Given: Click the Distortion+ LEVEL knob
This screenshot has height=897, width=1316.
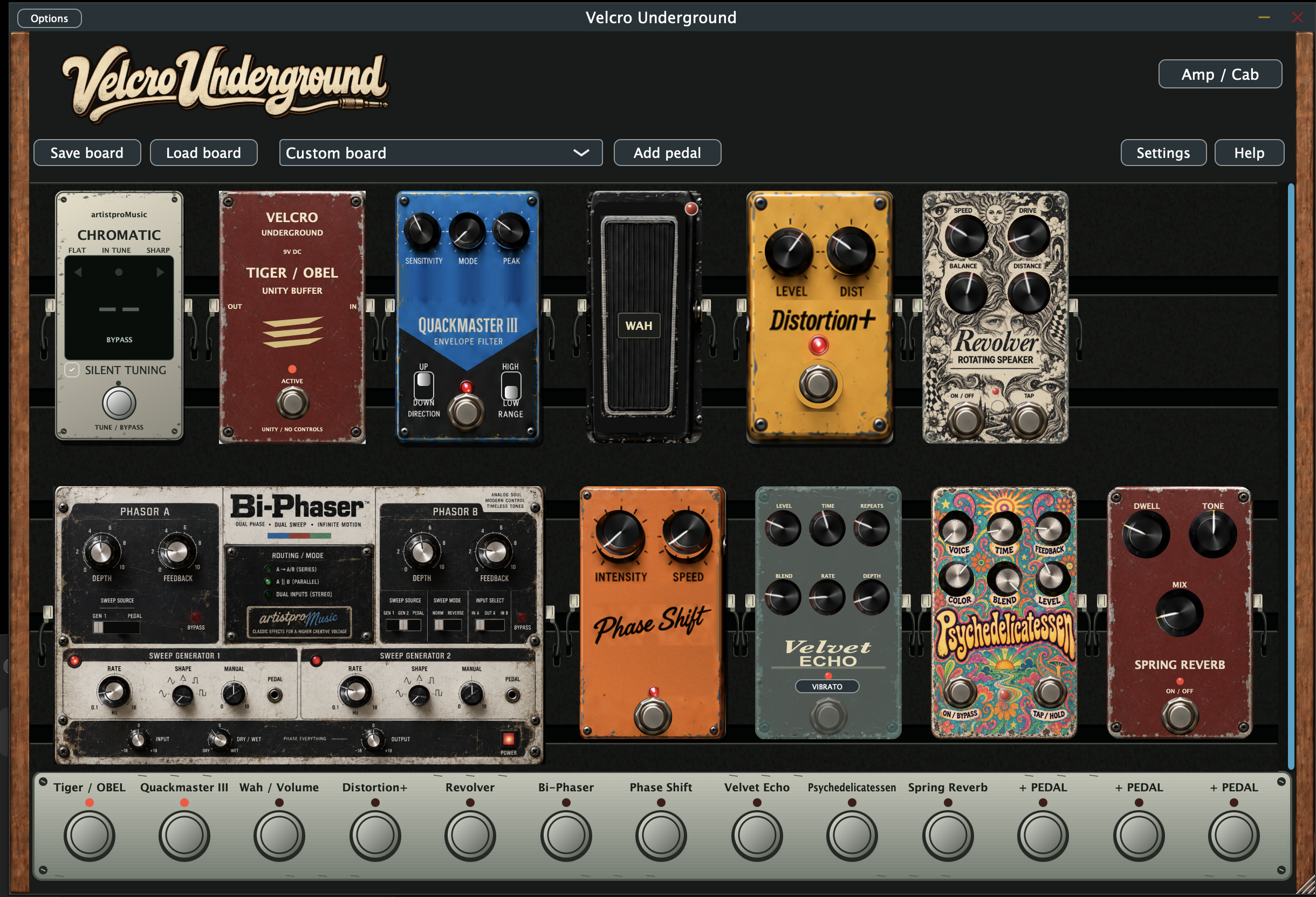Looking at the screenshot, I should tap(789, 252).
